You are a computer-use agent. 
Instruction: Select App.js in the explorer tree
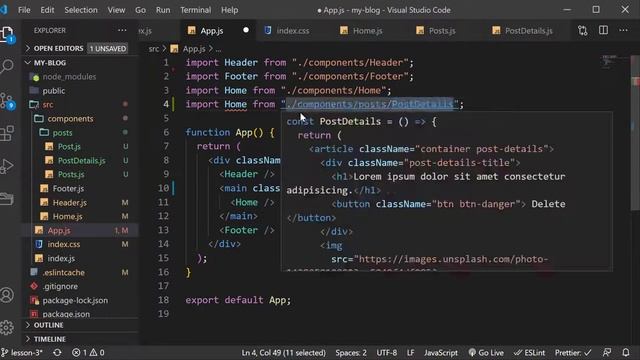[59, 231]
